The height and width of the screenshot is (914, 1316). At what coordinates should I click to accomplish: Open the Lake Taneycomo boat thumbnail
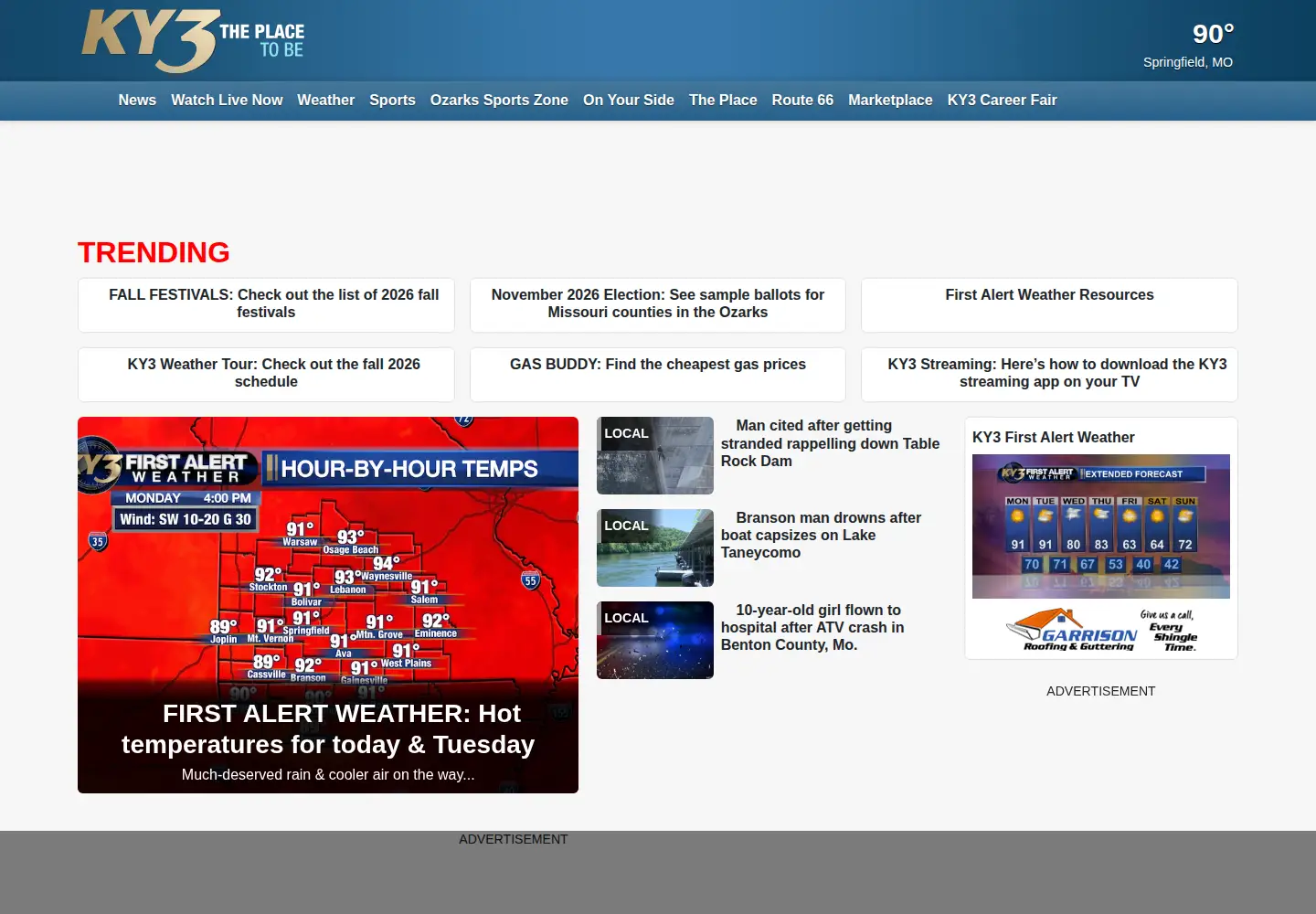pyautogui.click(x=655, y=547)
